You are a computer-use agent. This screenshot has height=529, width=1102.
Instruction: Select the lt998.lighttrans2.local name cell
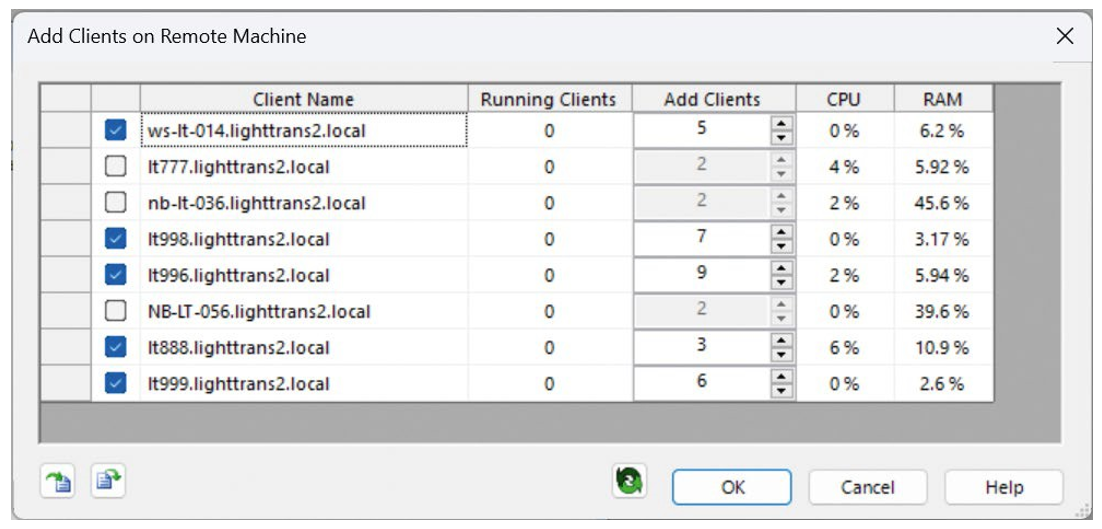click(x=304, y=239)
